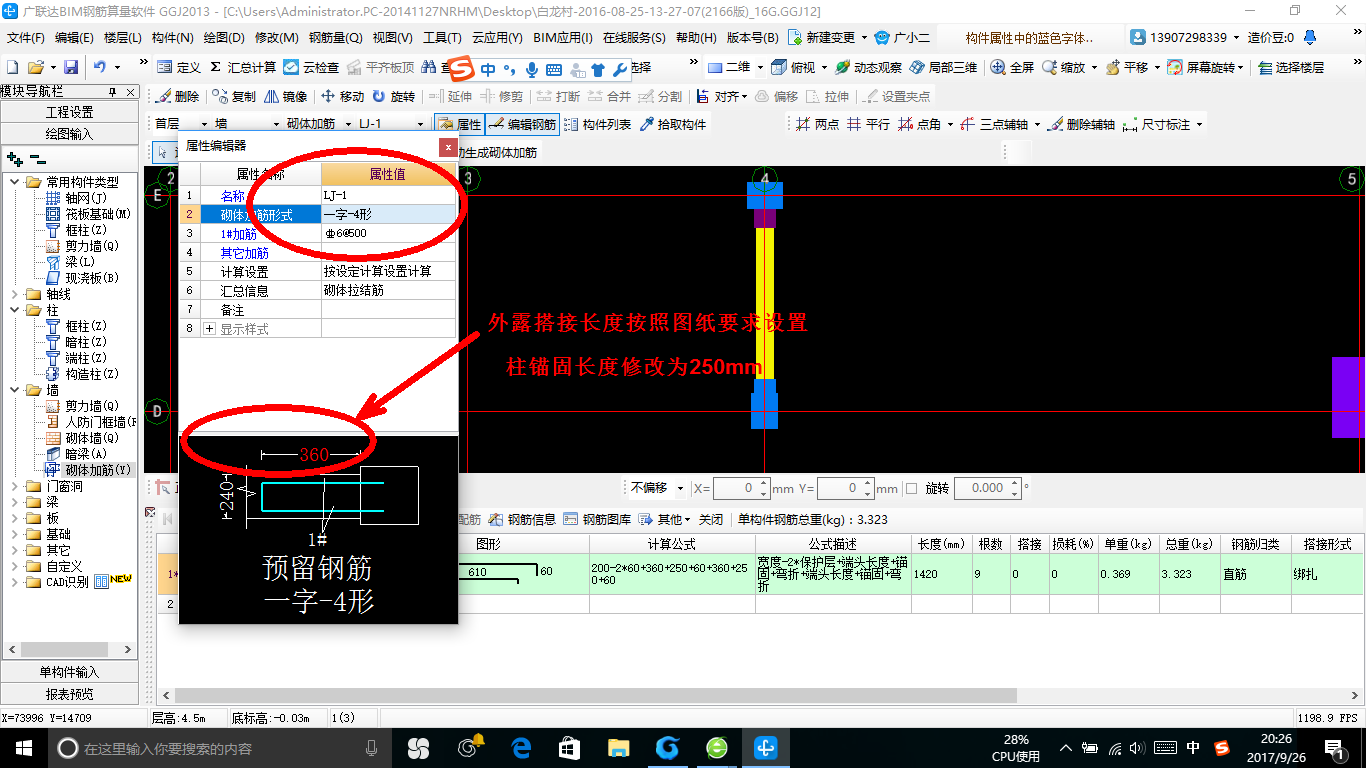Open the 不偏移 offset dropdown
Viewport: 1366px width, 768px height.
pos(681,488)
